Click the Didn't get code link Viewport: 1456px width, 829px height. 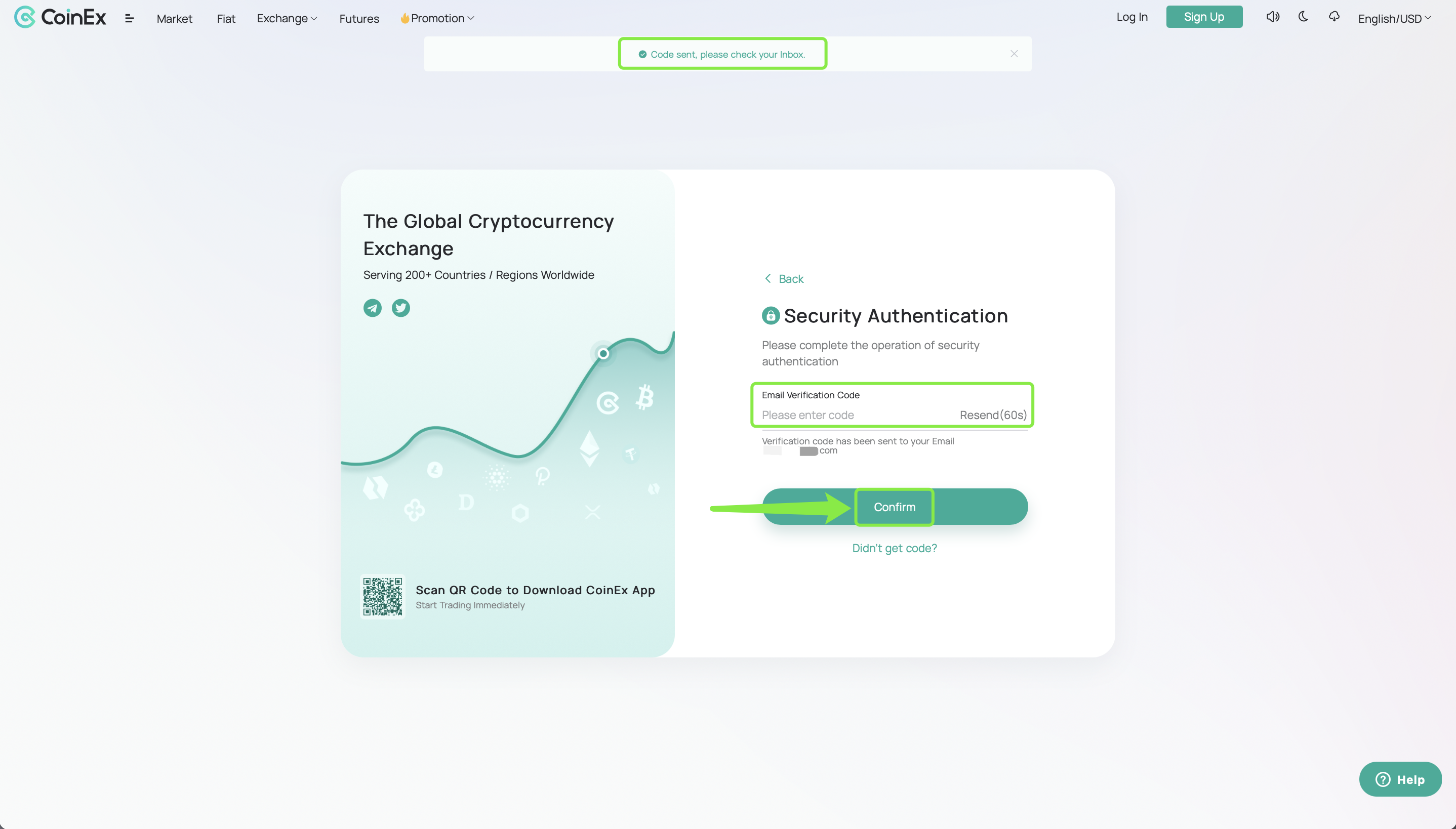click(894, 548)
